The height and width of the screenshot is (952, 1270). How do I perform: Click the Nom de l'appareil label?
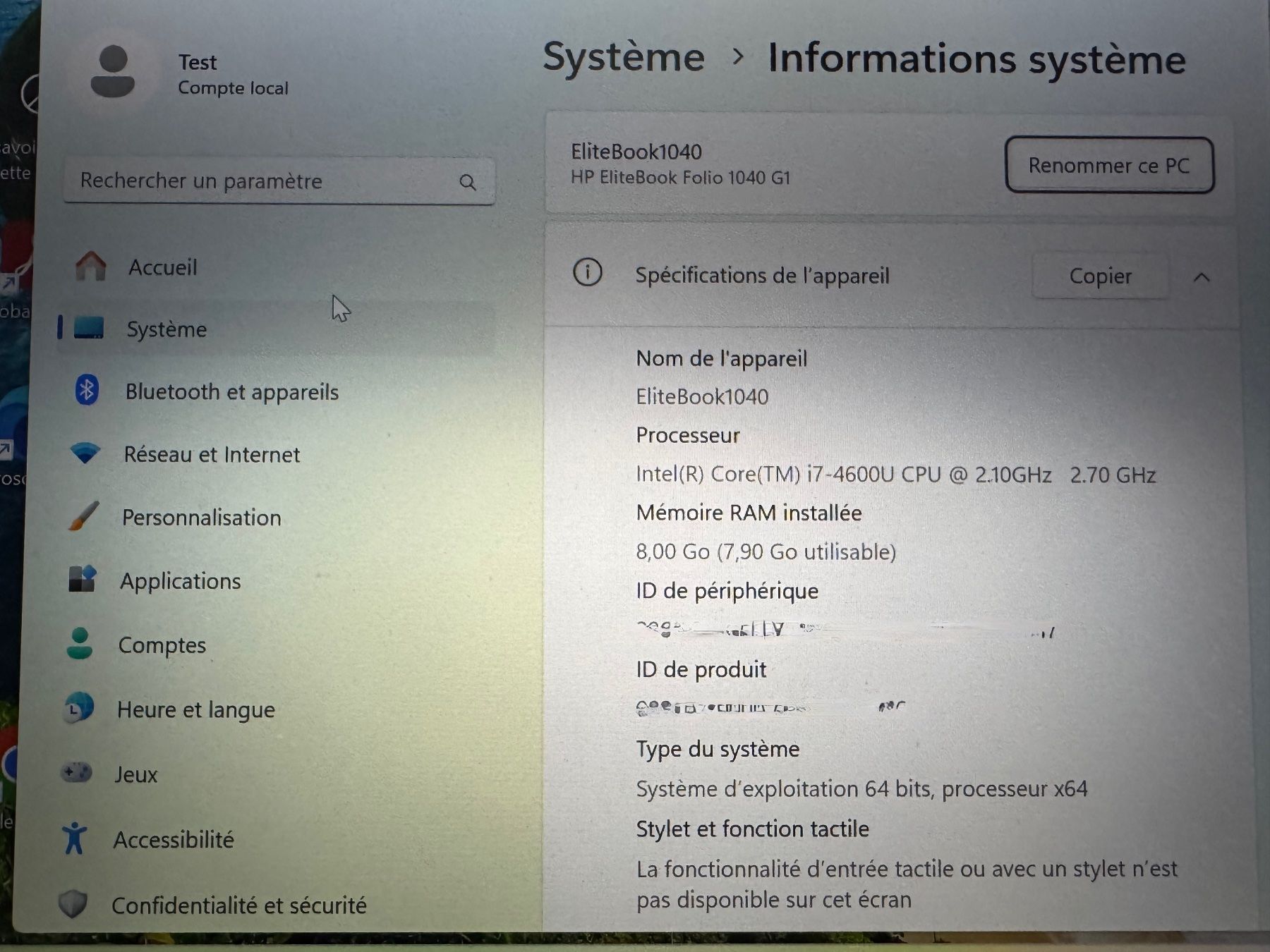[721, 358]
